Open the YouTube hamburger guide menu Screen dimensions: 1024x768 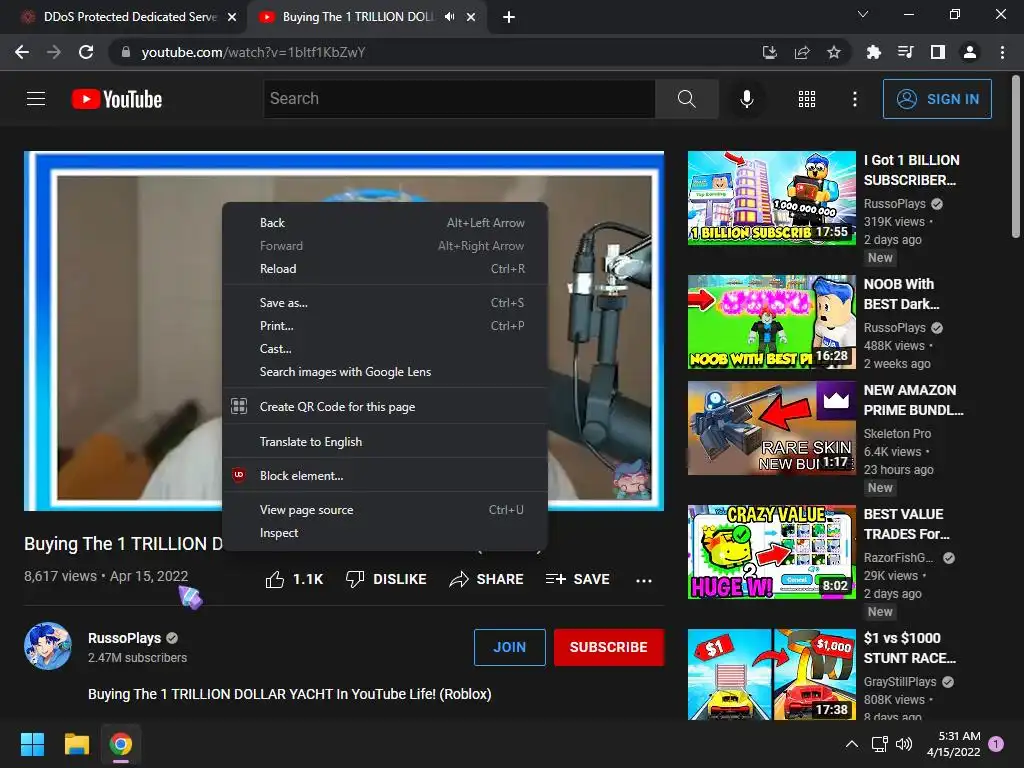tap(36, 99)
